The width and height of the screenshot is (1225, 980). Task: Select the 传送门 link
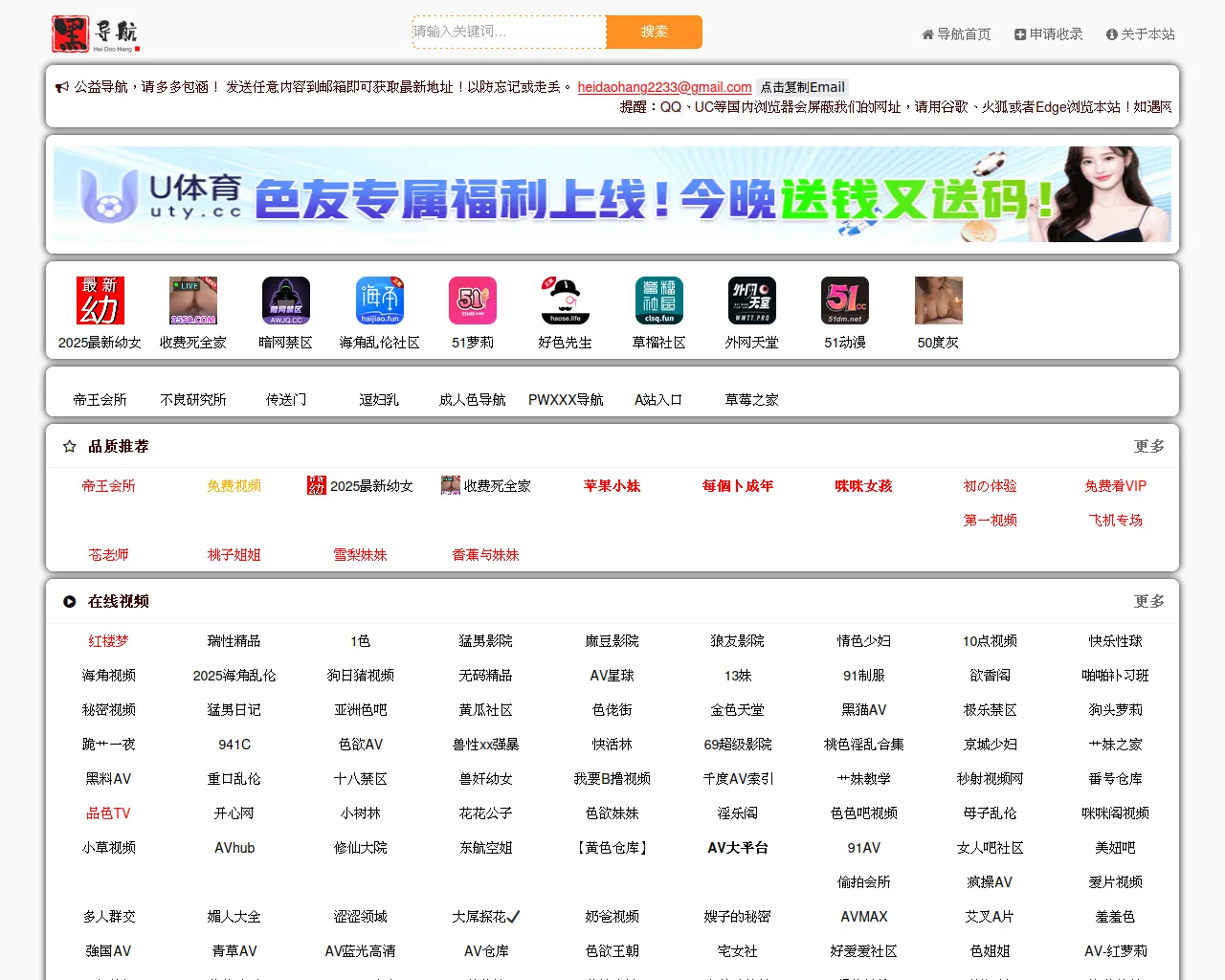286,399
